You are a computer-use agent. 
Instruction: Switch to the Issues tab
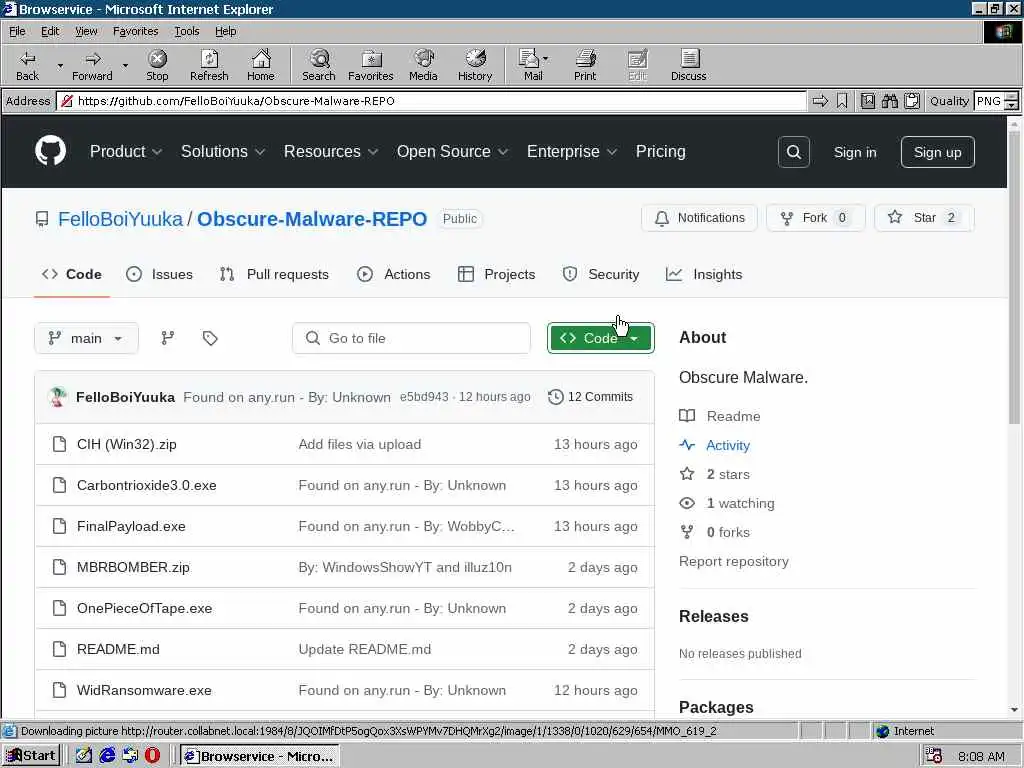tap(159, 274)
